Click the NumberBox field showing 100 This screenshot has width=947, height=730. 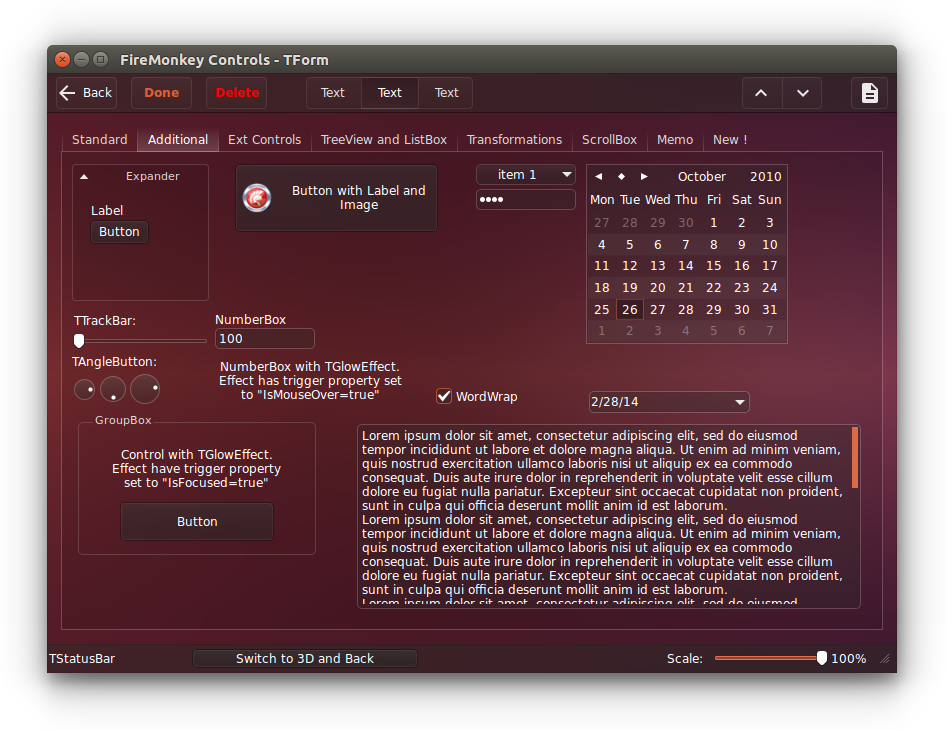[265, 339]
